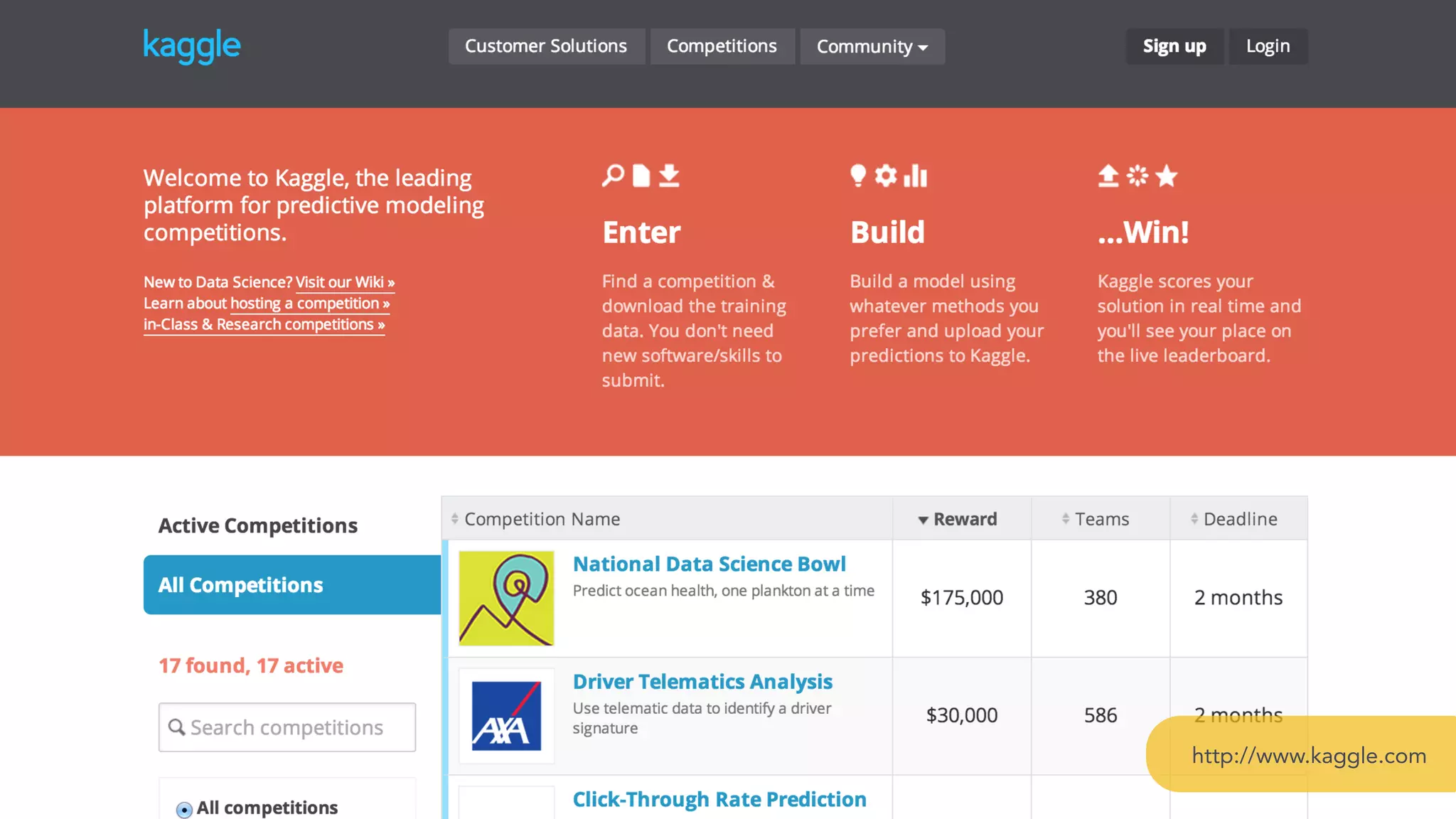Image resolution: width=1456 pixels, height=819 pixels.
Task: Click the 586 teams cell
Action: [x=1101, y=715]
